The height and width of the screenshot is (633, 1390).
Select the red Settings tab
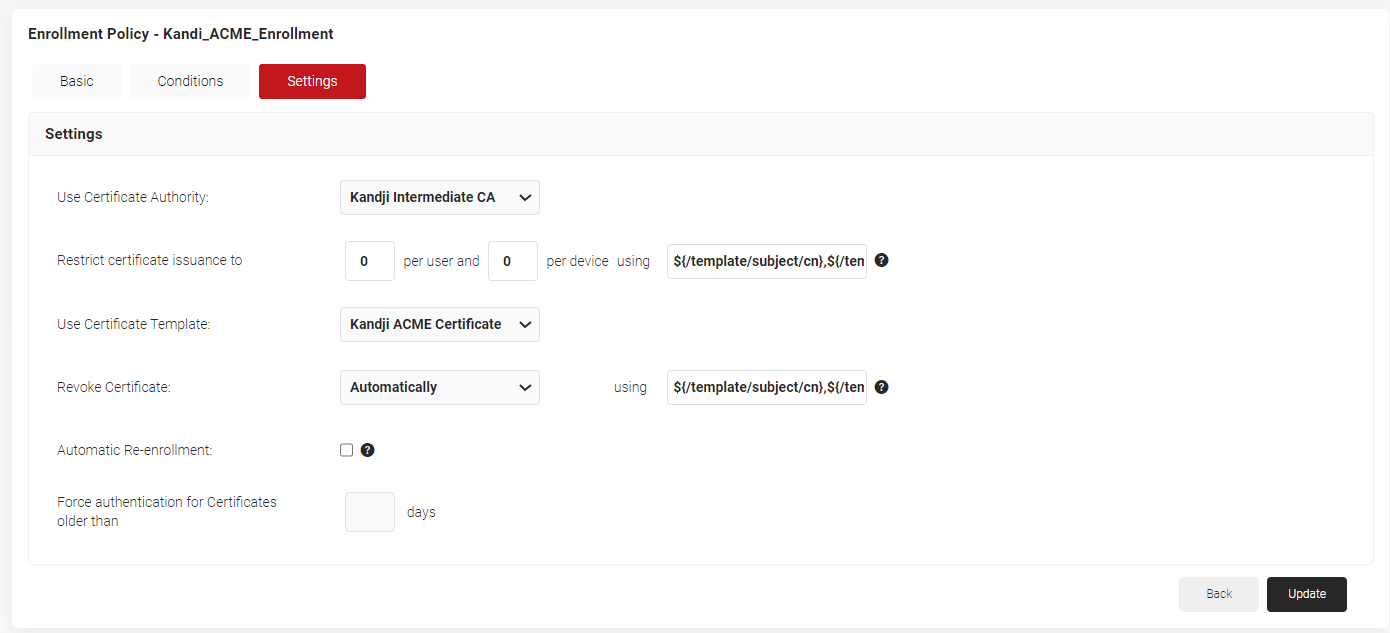(x=312, y=81)
